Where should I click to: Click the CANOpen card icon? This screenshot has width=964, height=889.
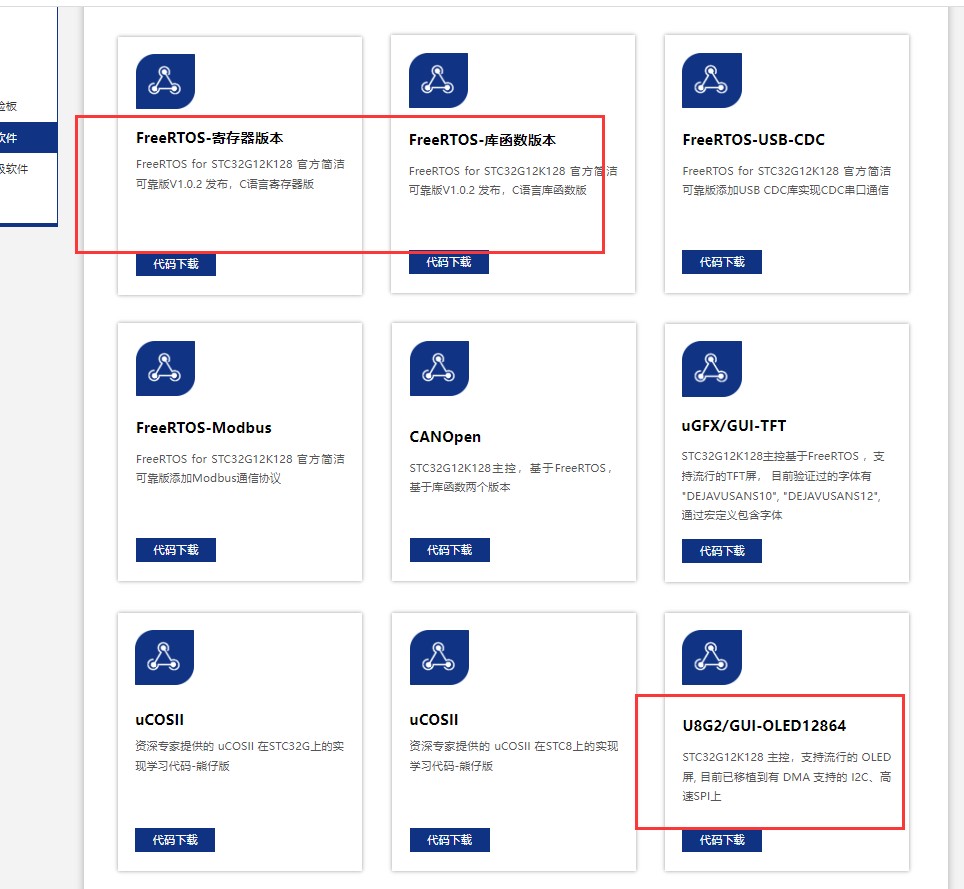point(439,369)
